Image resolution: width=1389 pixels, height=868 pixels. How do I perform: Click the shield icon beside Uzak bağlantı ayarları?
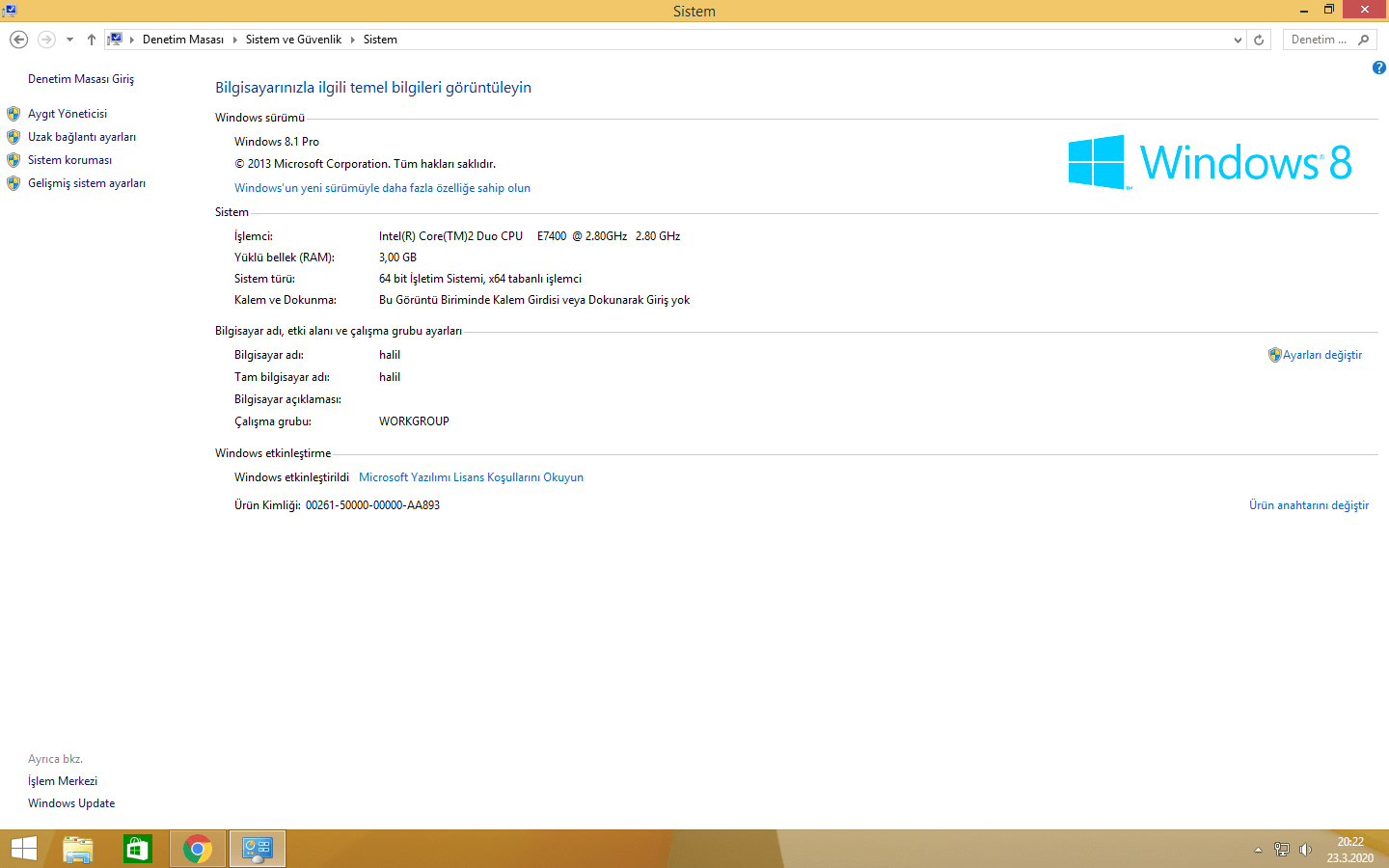pyautogui.click(x=14, y=137)
